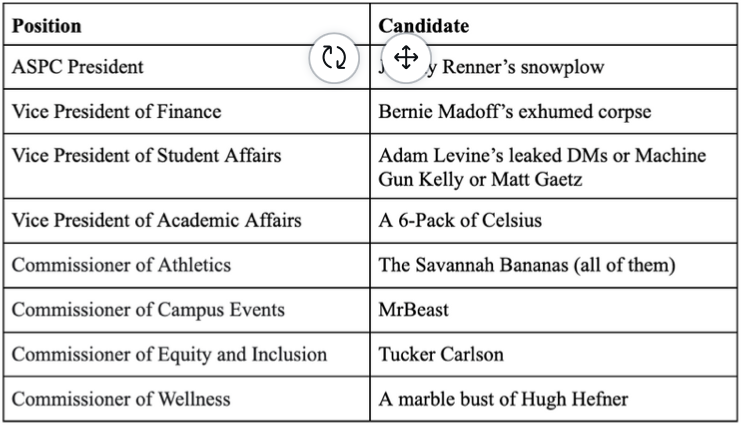Click the circular rotate arrows icon
Image resolution: width=742 pixels, height=426 pixels.
coord(334,58)
